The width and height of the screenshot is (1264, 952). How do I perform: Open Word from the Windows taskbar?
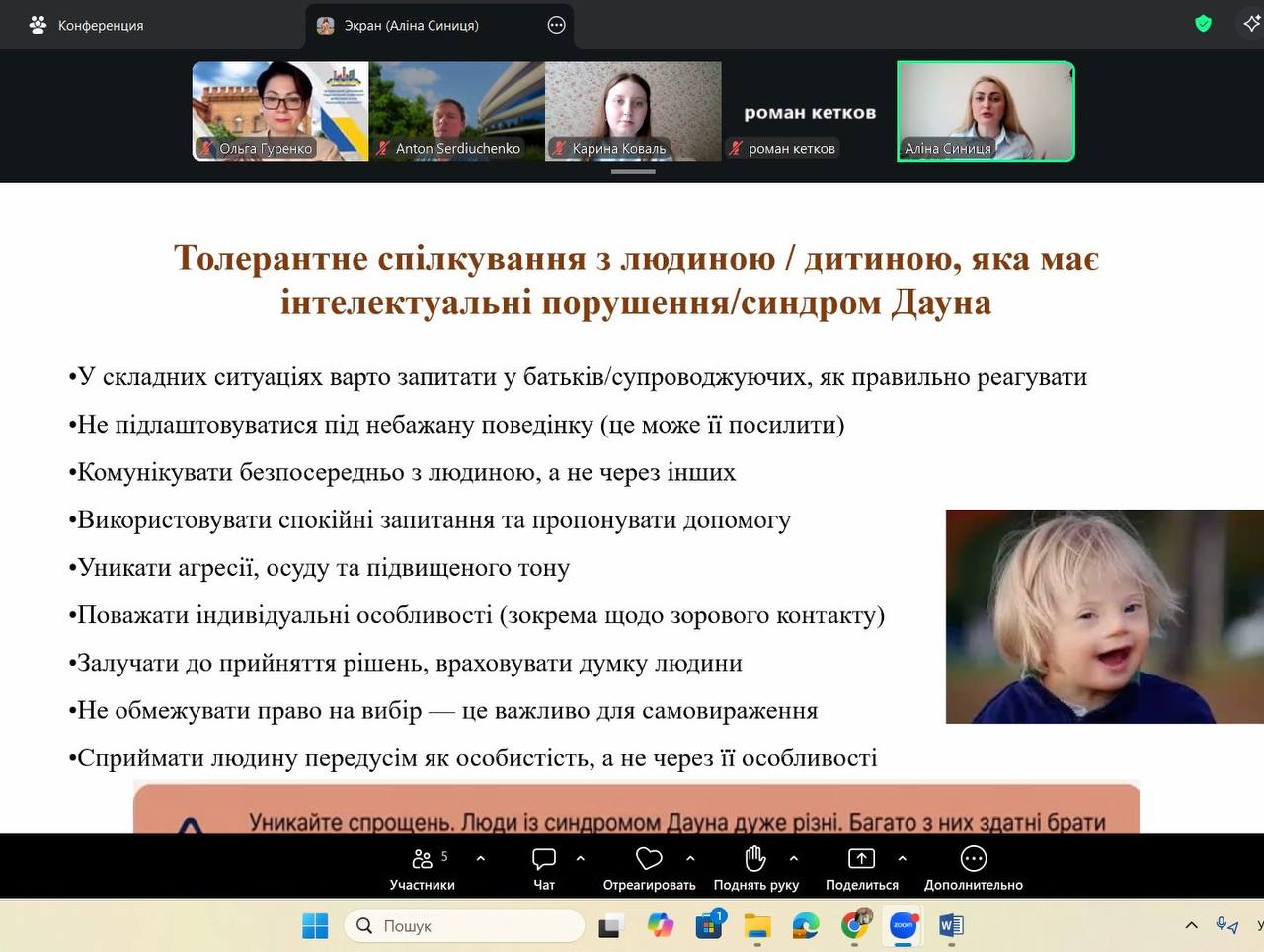pos(951,926)
